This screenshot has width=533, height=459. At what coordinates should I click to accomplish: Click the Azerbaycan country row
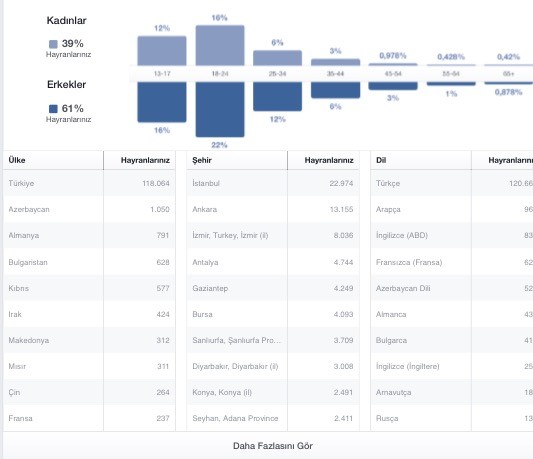pyautogui.click(x=89, y=209)
